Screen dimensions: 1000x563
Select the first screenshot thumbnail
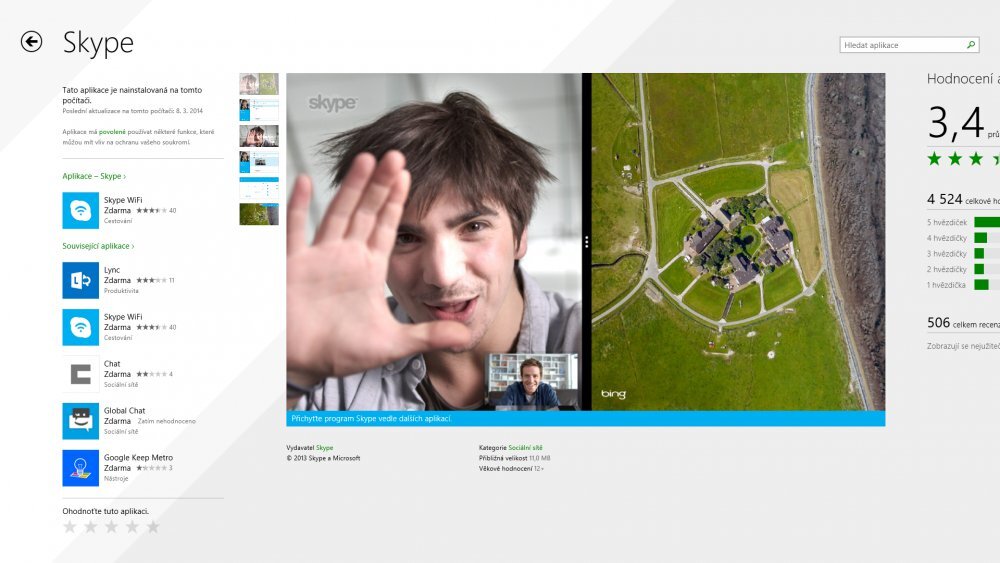259,84
